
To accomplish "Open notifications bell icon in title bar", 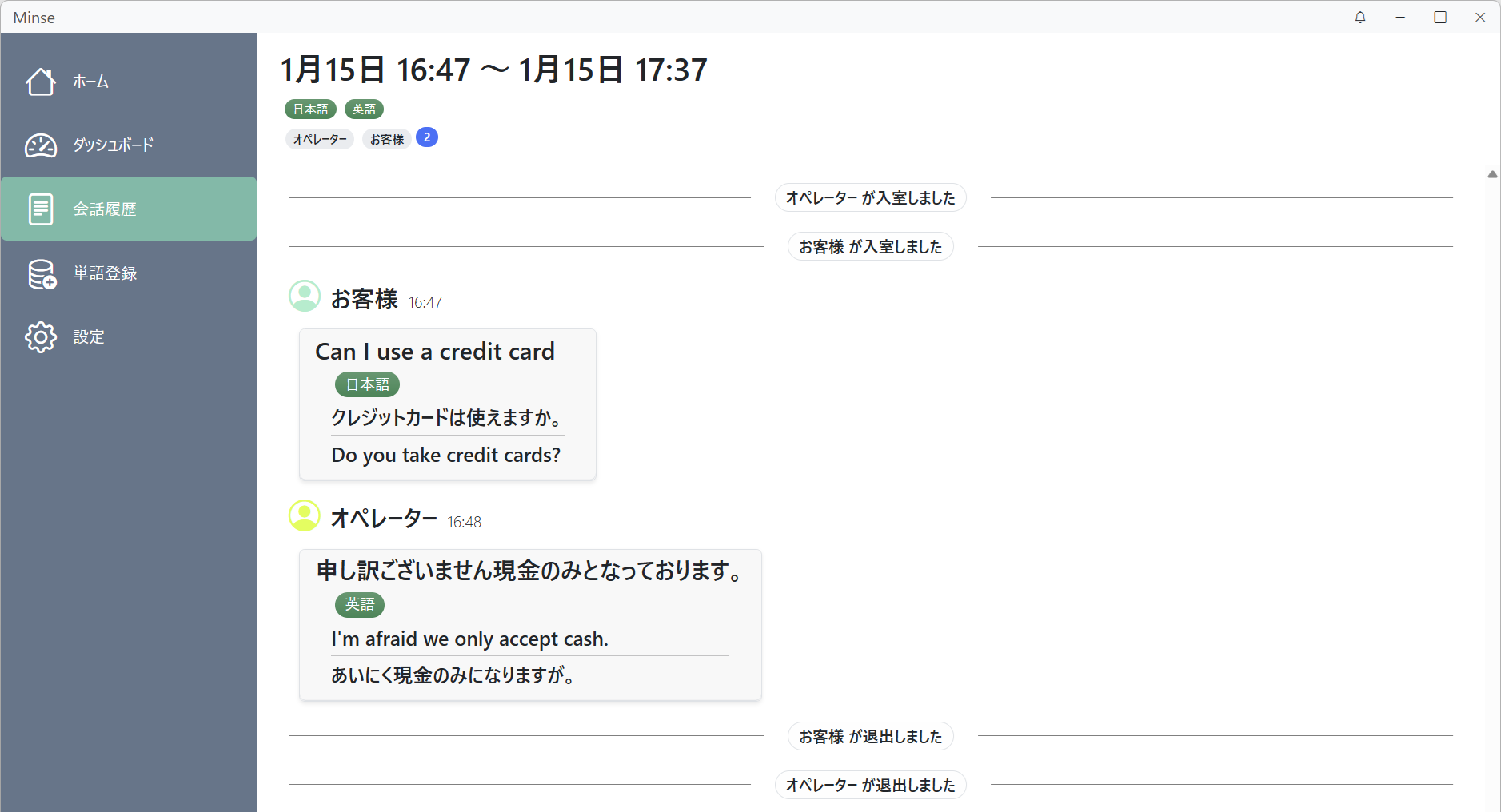I will coord(1360,18).
